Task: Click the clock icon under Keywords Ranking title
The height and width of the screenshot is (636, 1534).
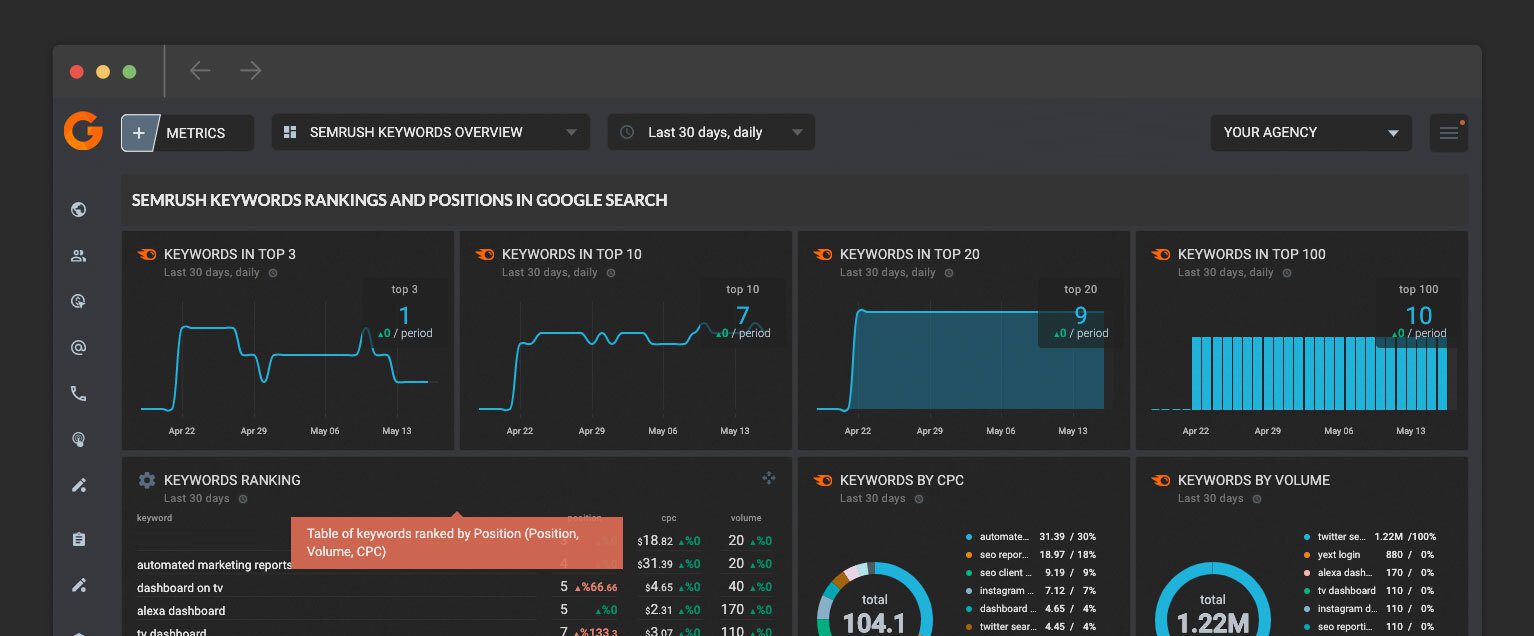Action: tap(243, 498)
